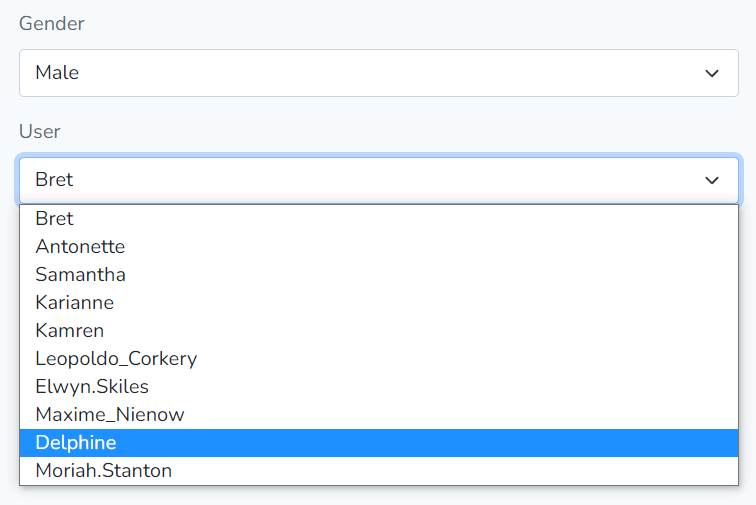
Task: Click the Gender field label
Action: click(x=52, y=24)
